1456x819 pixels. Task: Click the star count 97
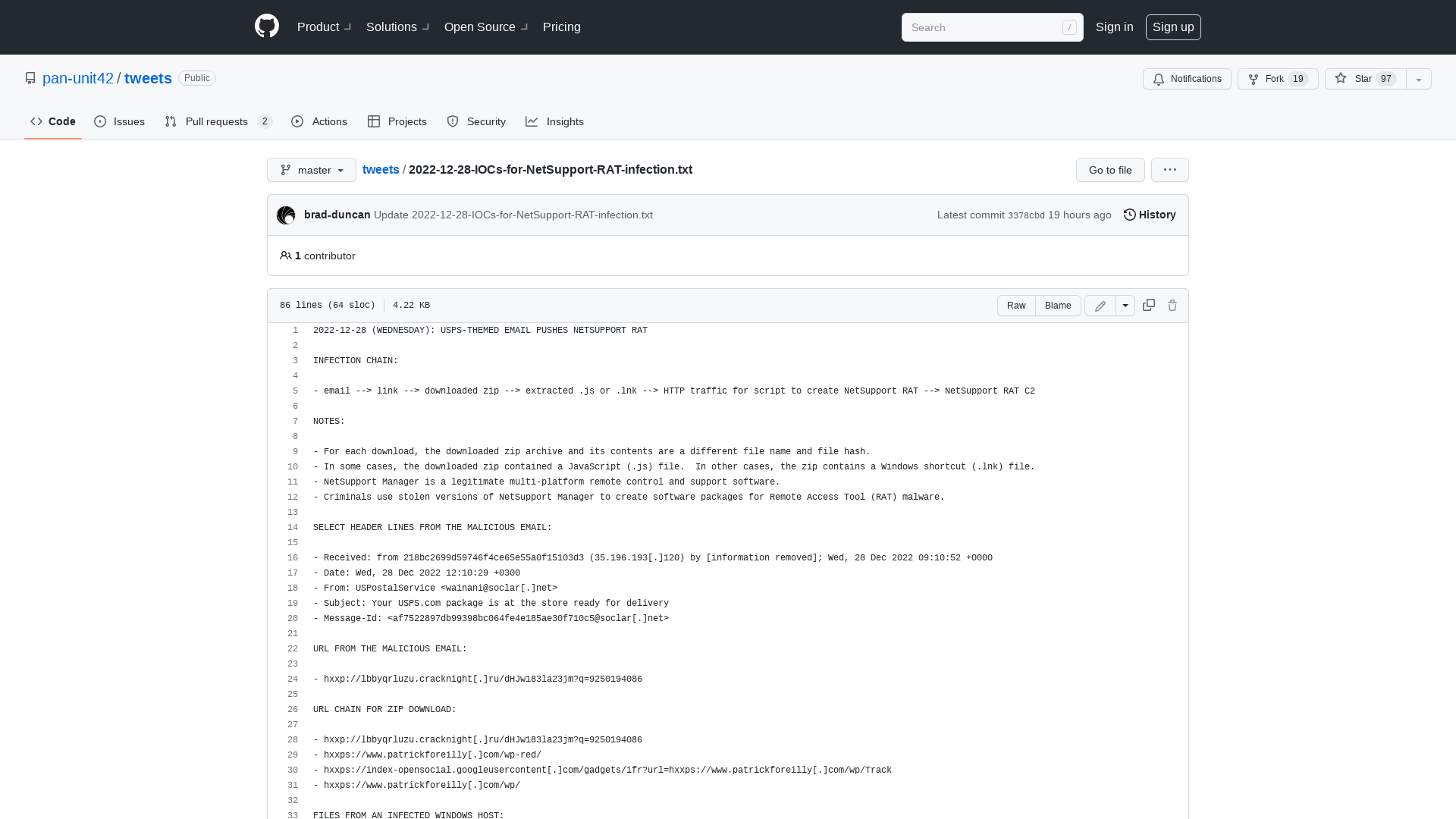1386,79
